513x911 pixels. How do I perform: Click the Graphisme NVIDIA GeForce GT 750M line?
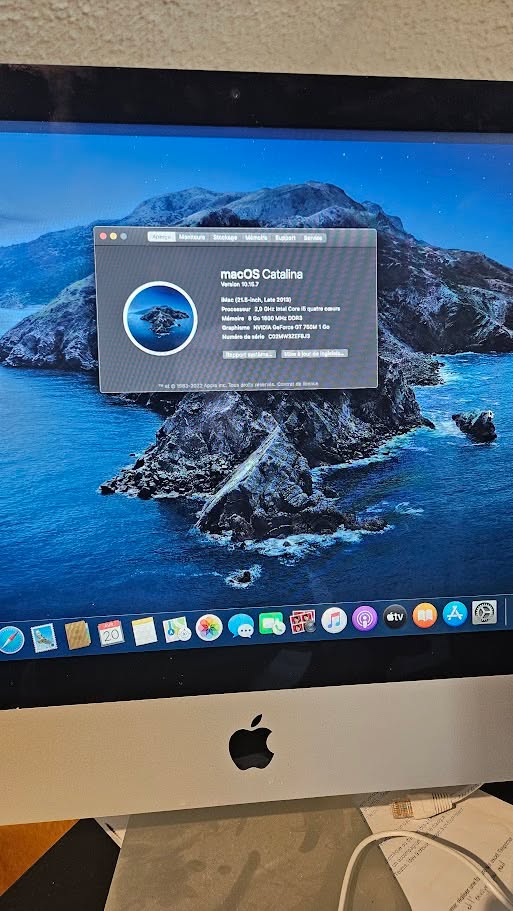tap(277, 327)
